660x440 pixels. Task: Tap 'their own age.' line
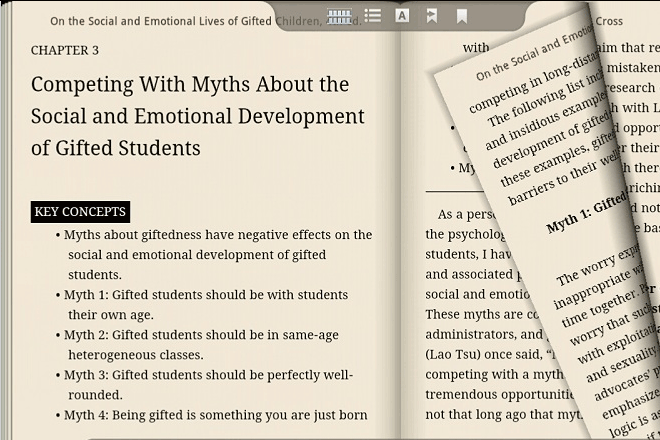(x=111, y=315)
